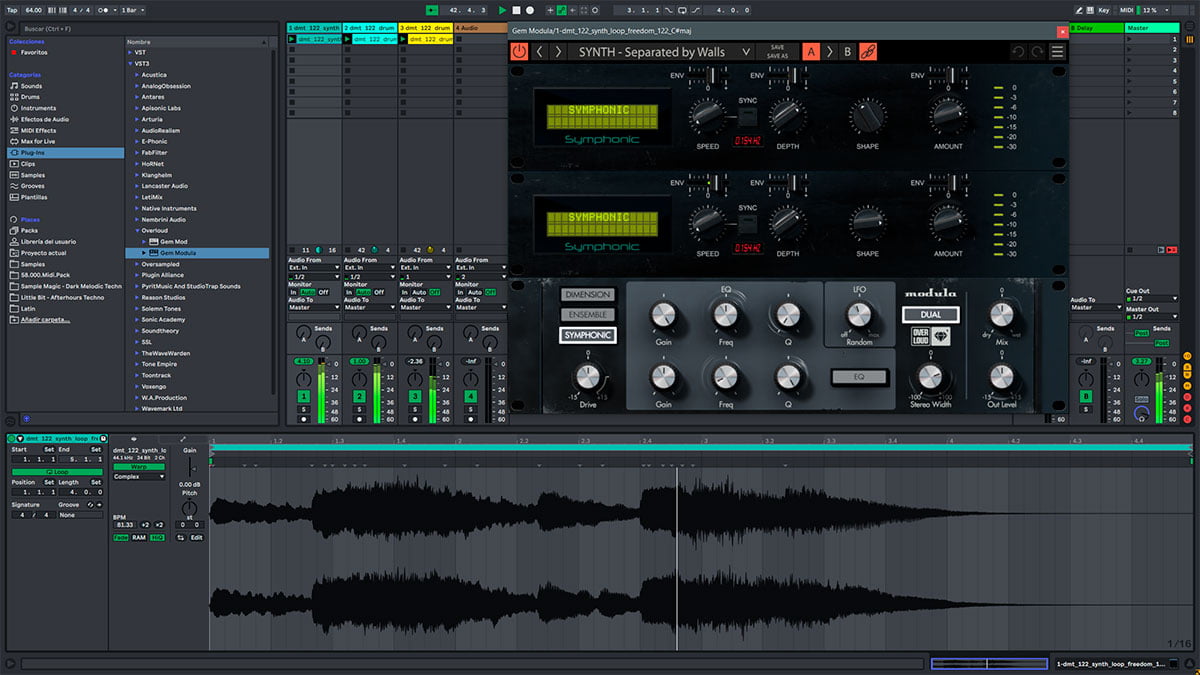The width and height of the screenshot is (1200, 675).
Task: Open the Efectos de Audio category
Action: 45,119
